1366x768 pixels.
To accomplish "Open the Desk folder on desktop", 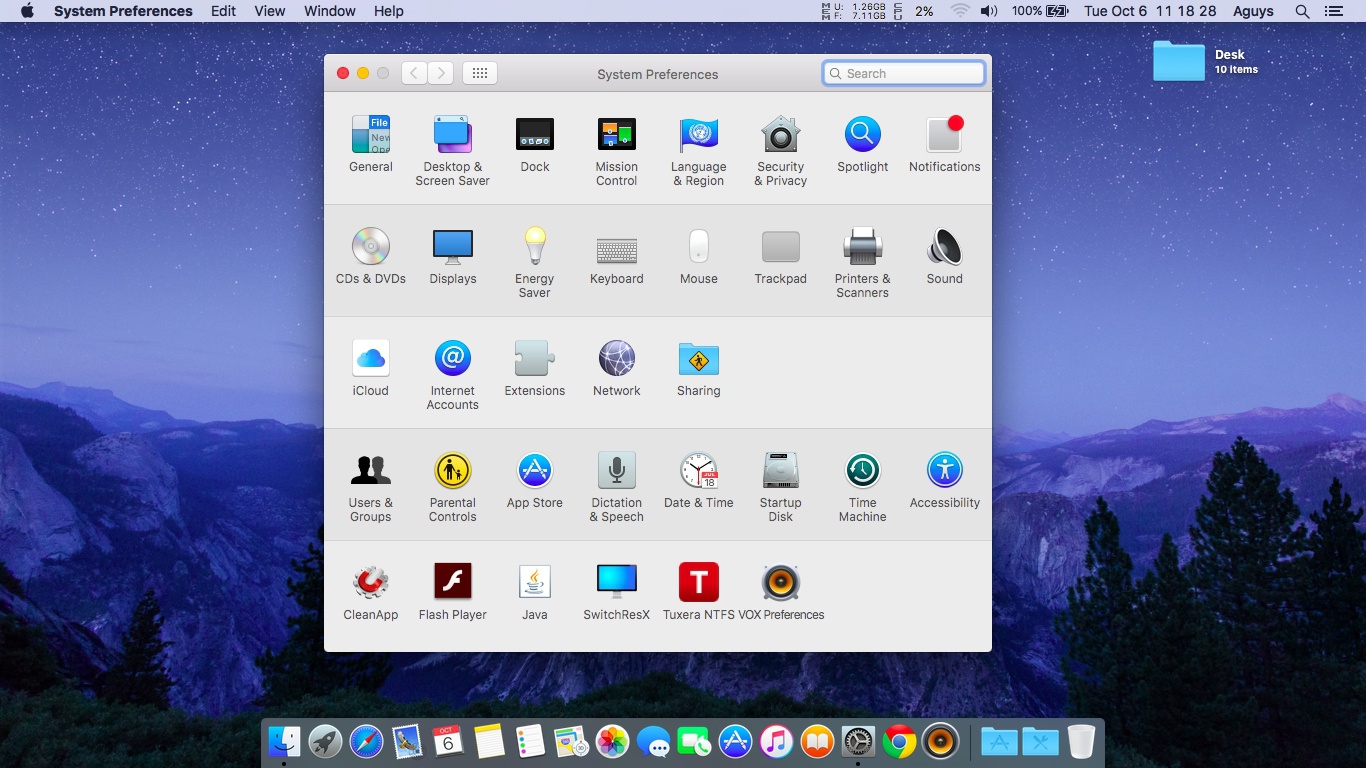I will pos(1179,61).
